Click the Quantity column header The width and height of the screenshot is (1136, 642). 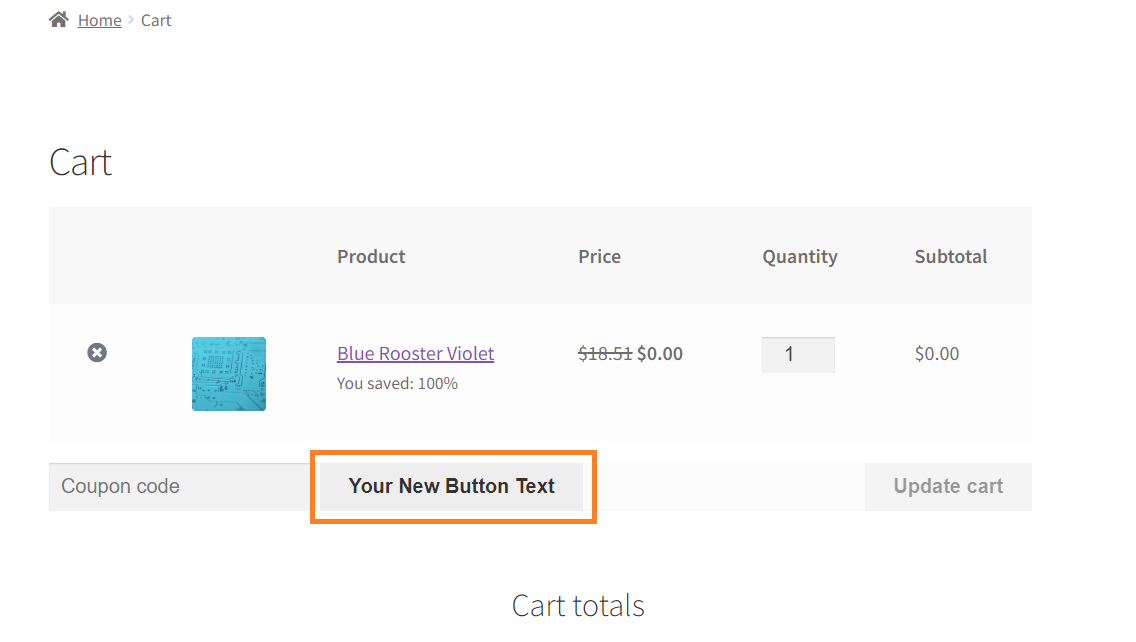coord(800,257)
